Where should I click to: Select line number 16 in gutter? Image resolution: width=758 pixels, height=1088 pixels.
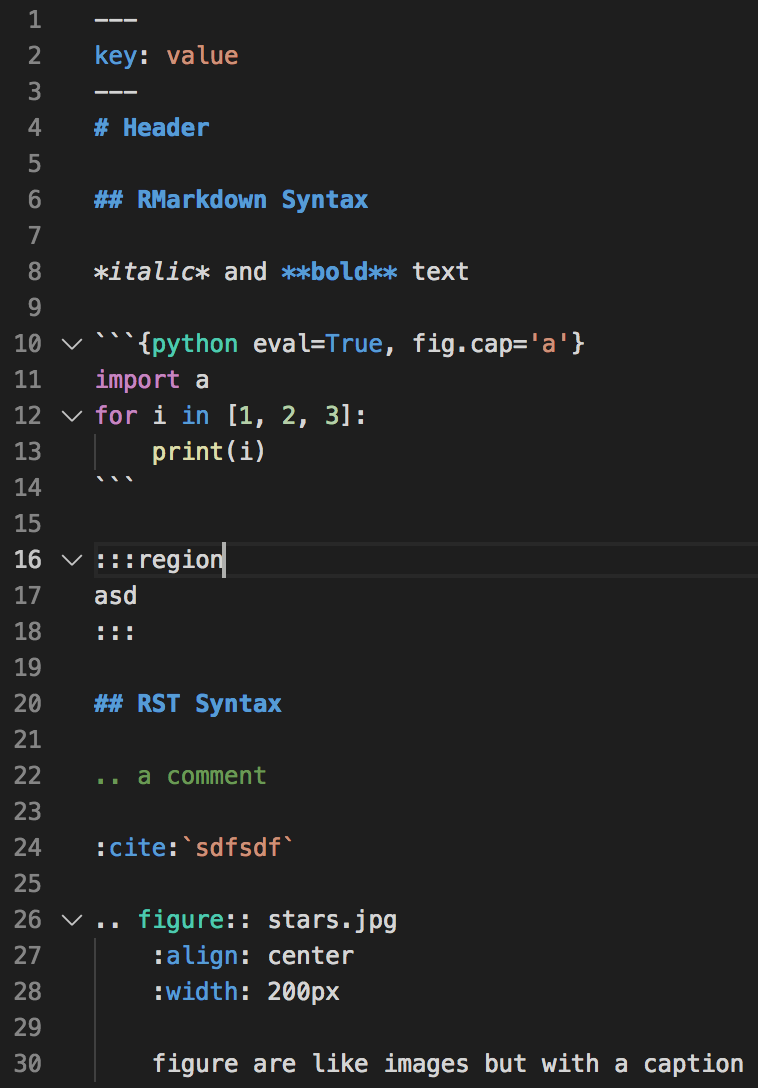tap(28, 560)
